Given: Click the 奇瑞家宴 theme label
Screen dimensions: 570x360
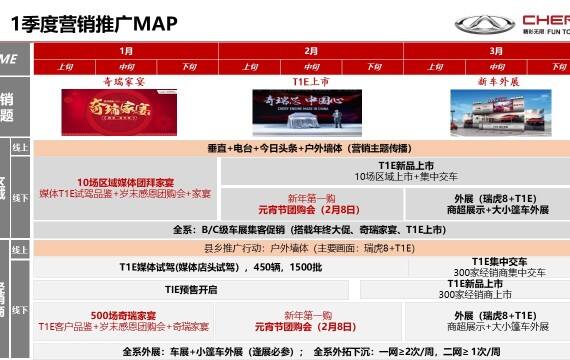Looking at the screenshot, I should coord(124,82).
